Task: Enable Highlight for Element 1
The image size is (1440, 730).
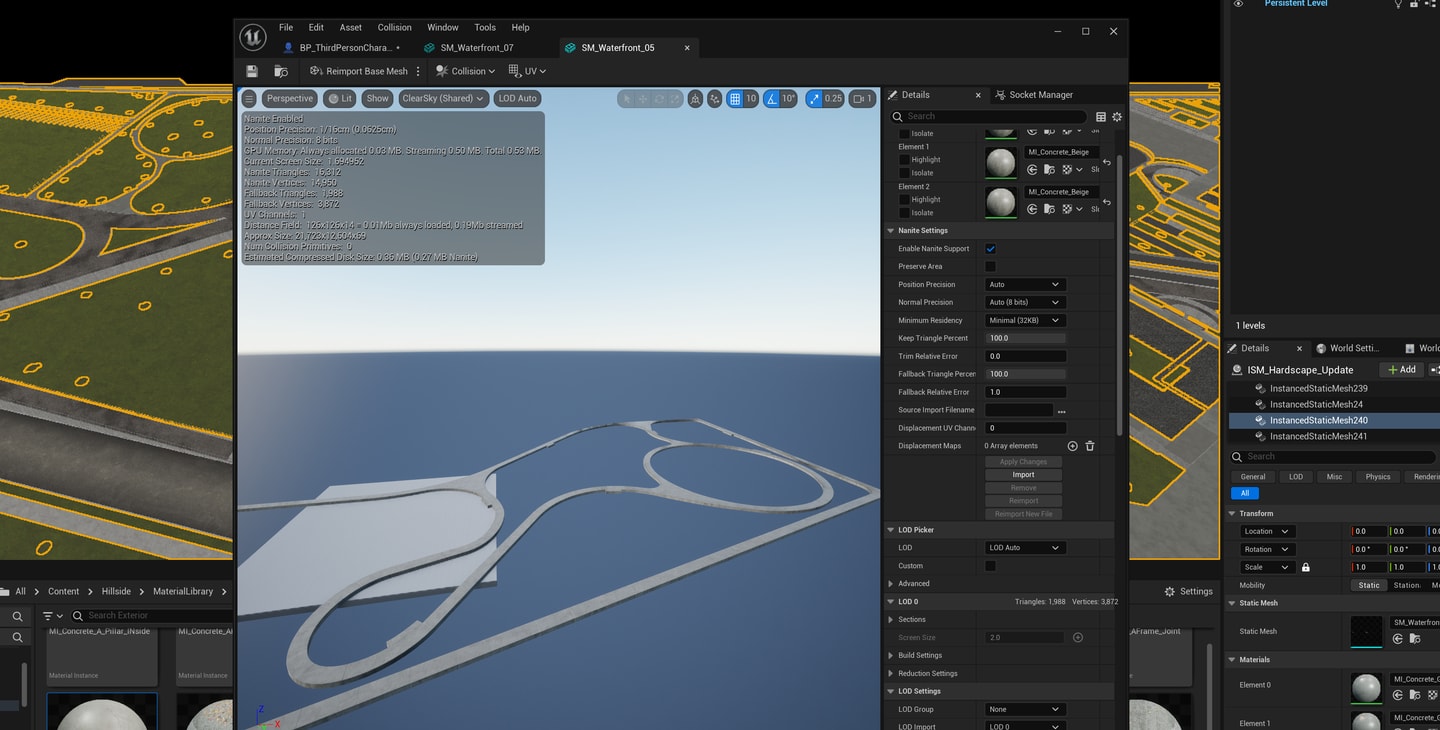Action: click(x=904, y=159)
